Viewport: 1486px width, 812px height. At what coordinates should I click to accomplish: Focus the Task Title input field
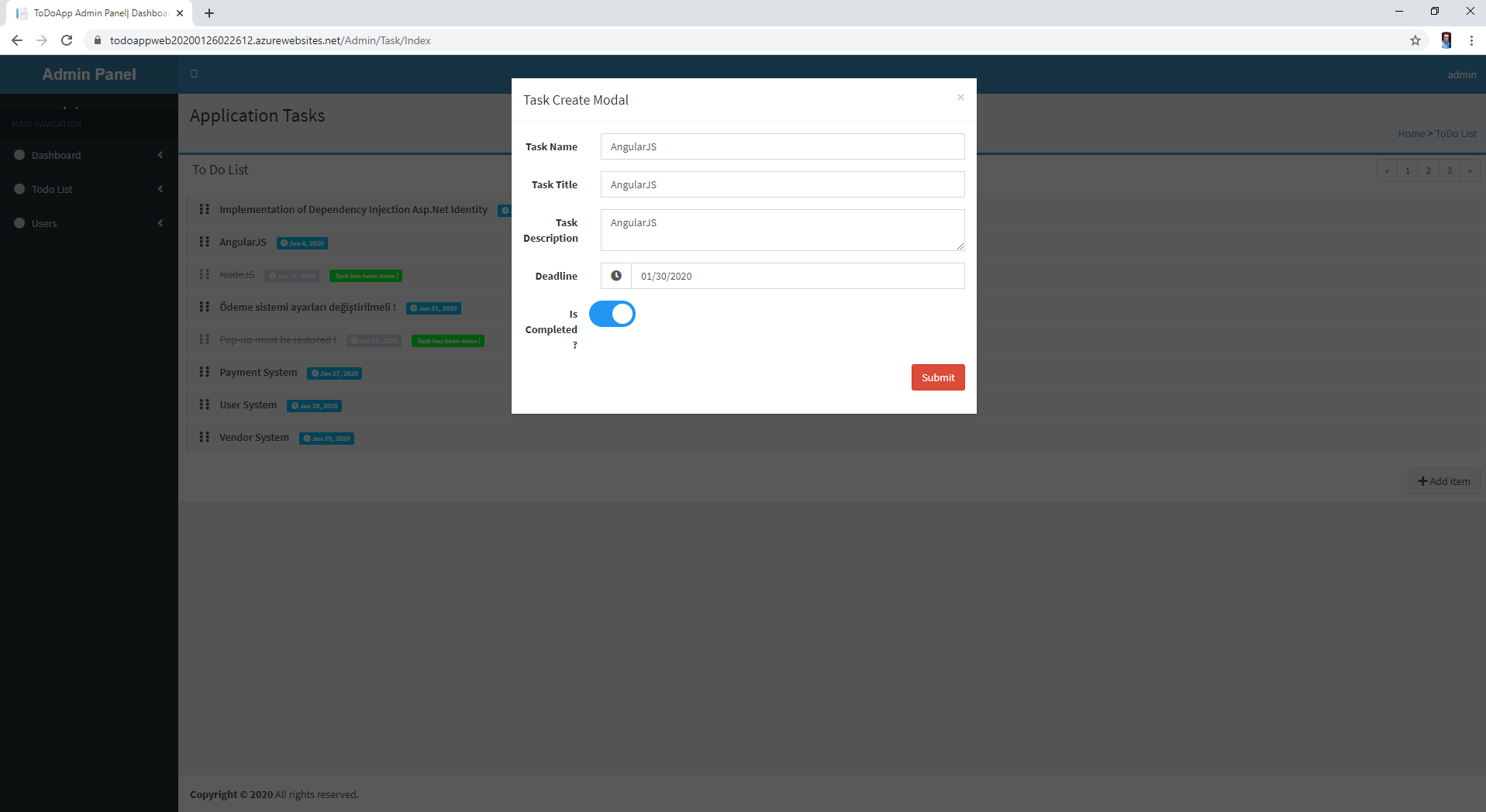pyautogui.click(x=782, y=184)
